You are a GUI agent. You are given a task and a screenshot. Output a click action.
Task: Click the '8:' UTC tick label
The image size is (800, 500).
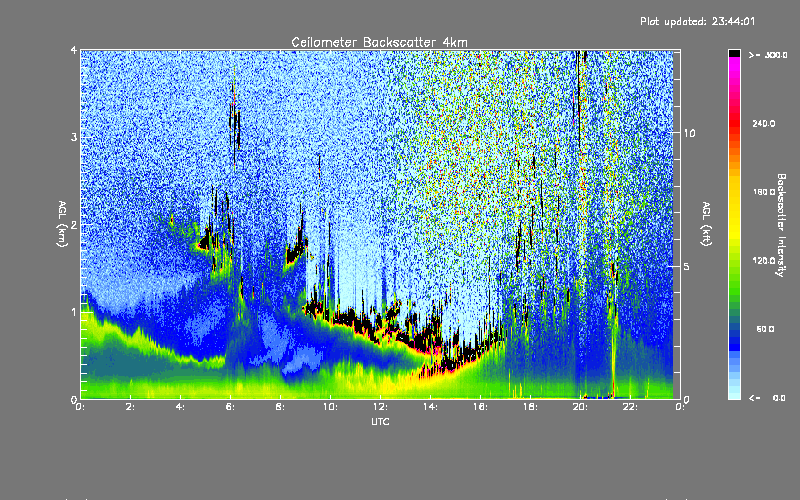coord(281,407)
